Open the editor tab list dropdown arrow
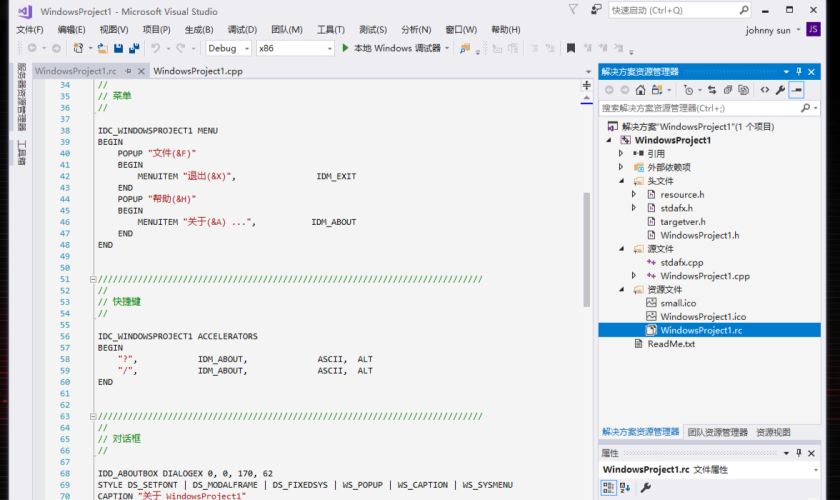 588,72
